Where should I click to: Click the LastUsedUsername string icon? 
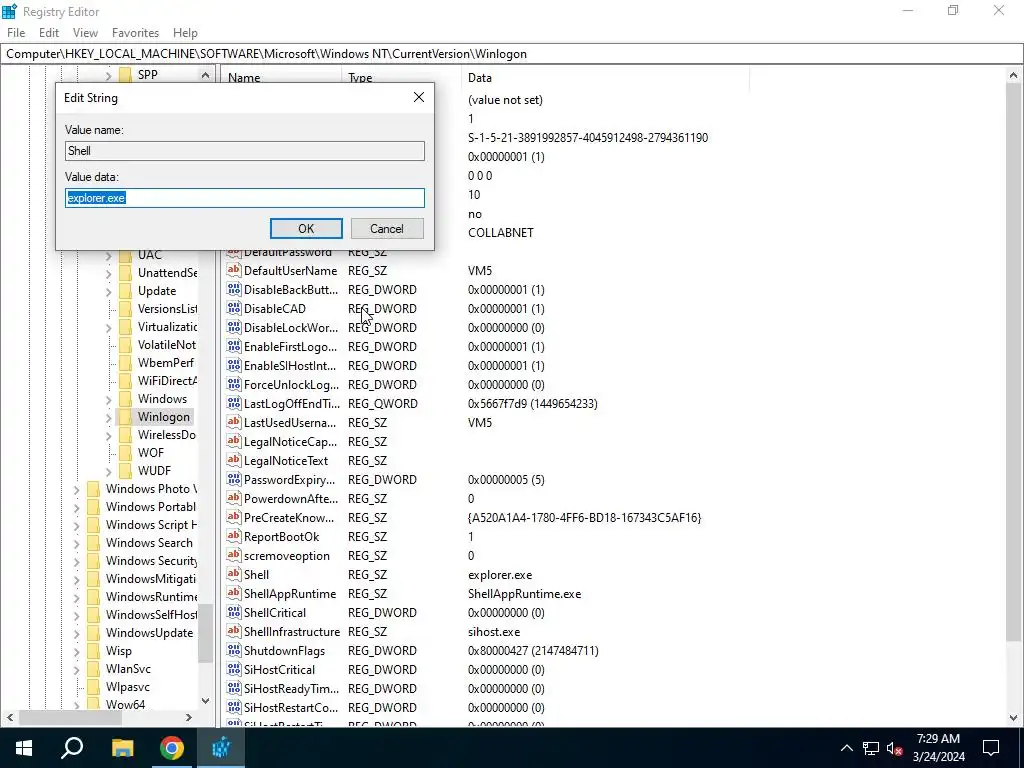[234, 422]
